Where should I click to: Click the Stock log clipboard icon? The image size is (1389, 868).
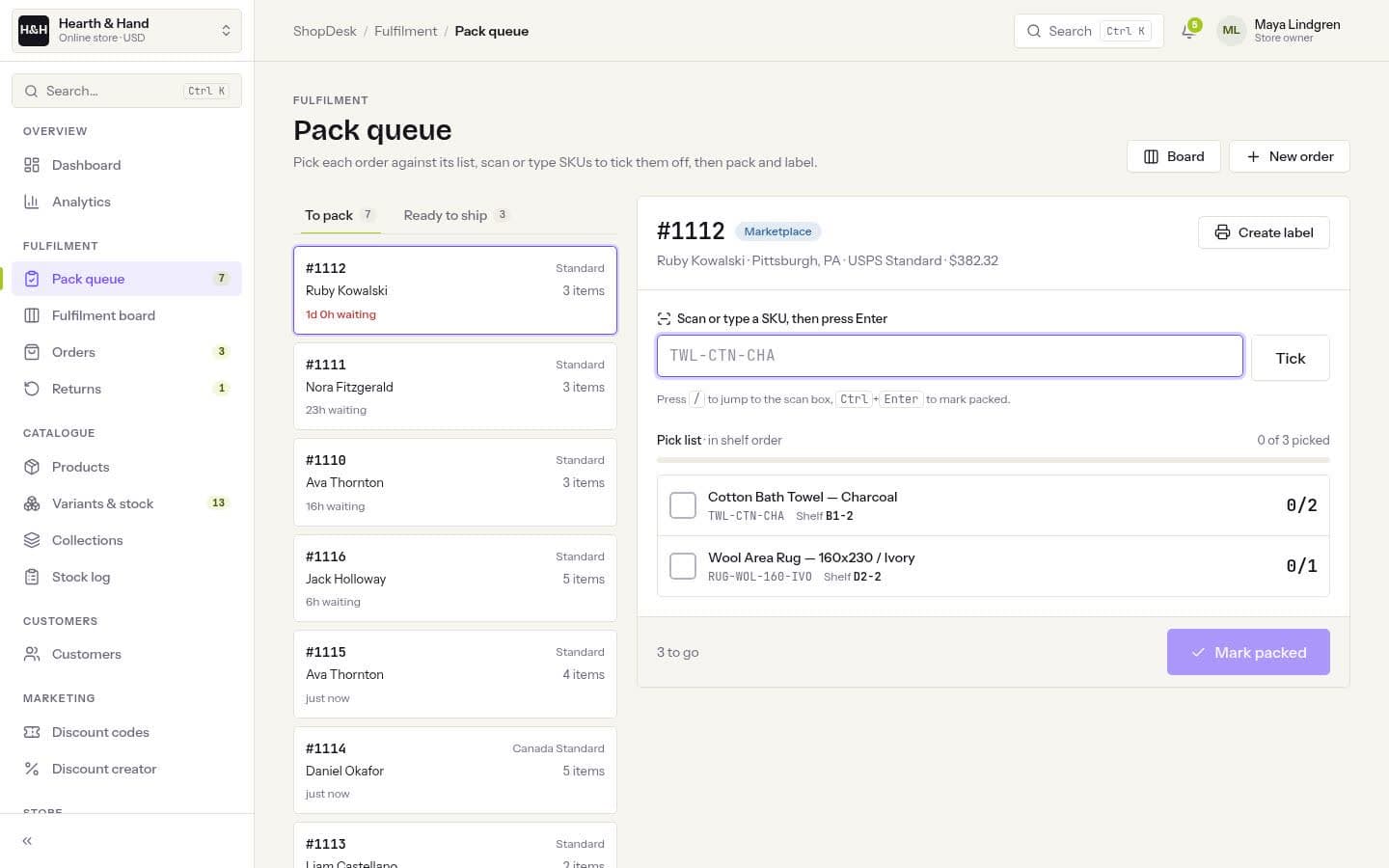pyautogui.click(x=32, y=577)
